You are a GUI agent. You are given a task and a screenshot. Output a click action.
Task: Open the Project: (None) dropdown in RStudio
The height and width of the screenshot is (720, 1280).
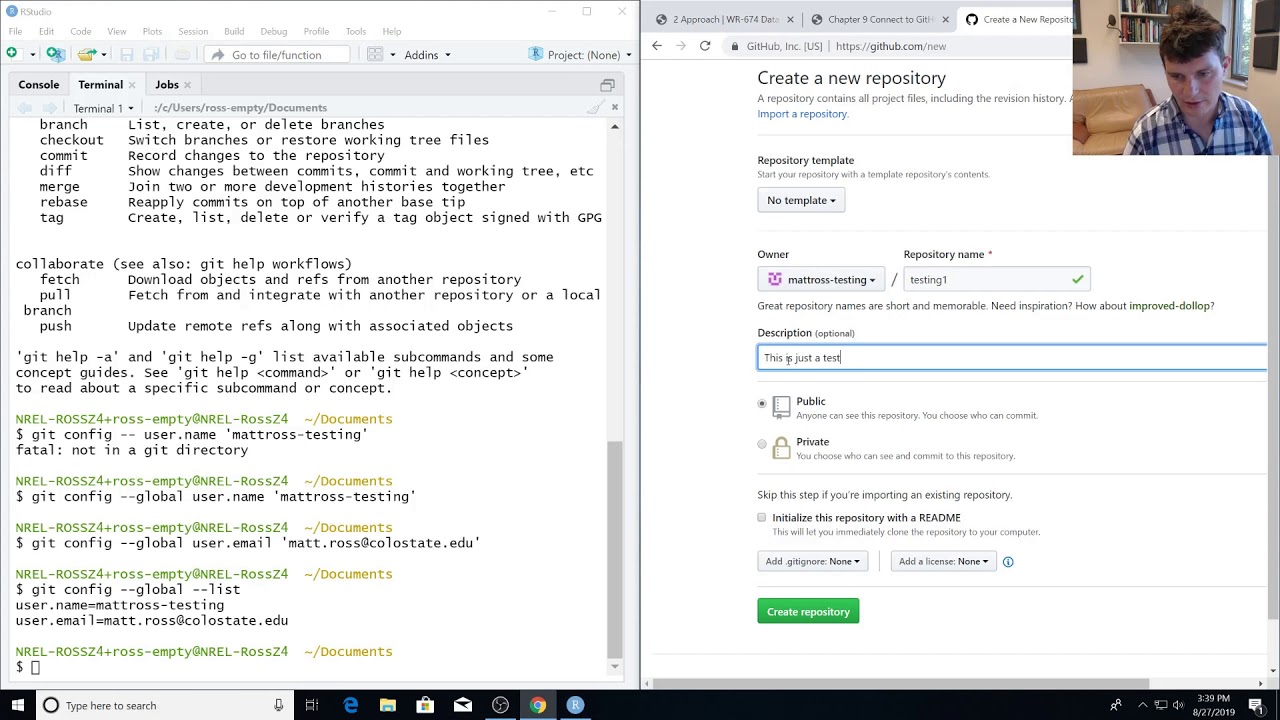tap(581, 55)
